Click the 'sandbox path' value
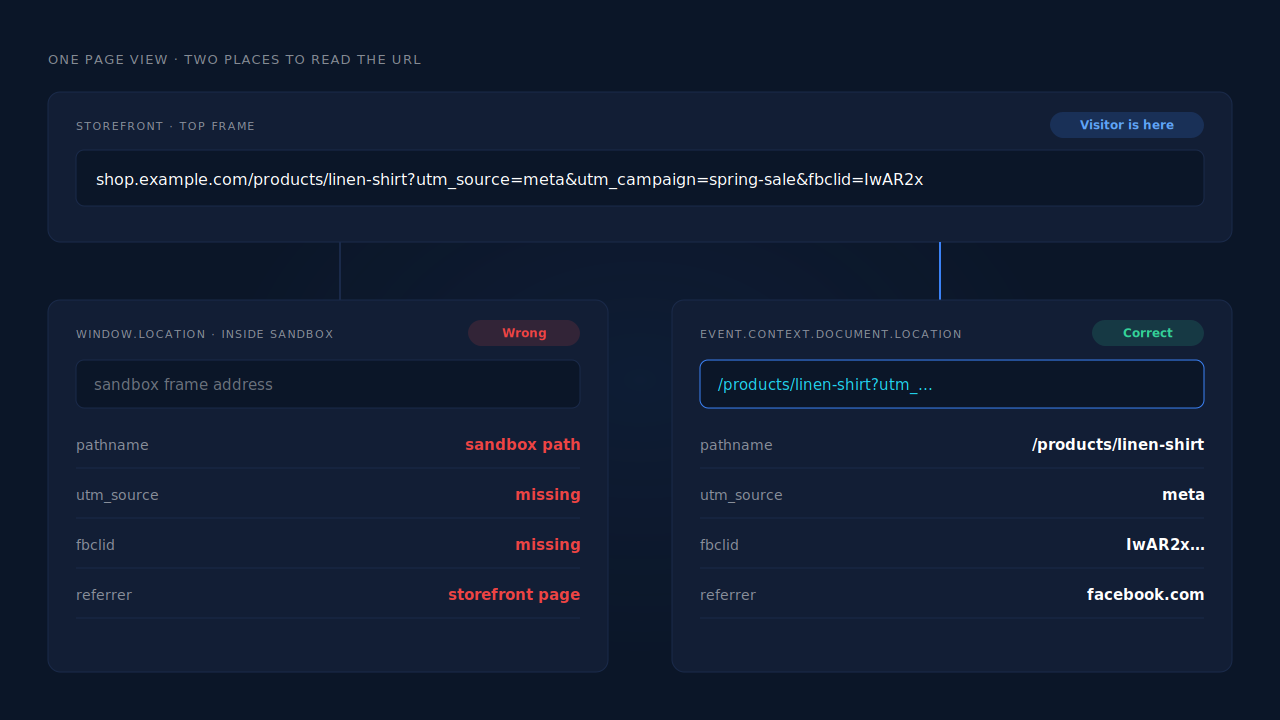Viewport: 1280px width, 720px height. (523, 444)
